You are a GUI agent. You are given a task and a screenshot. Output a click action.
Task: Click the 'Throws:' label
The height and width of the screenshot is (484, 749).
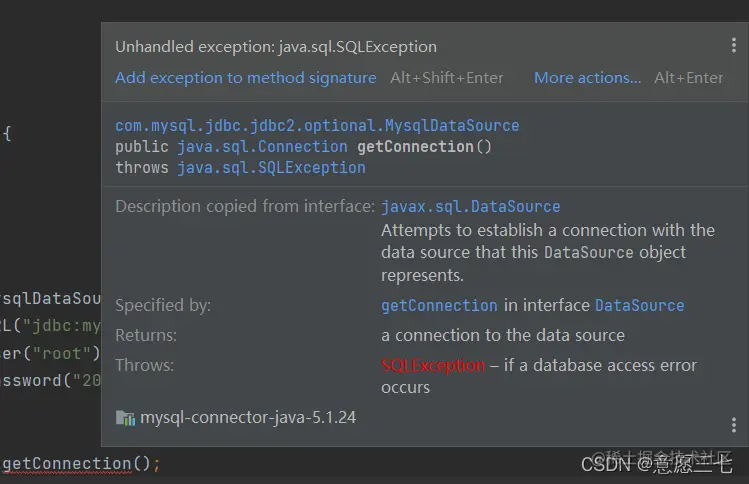tap(144, 366)
